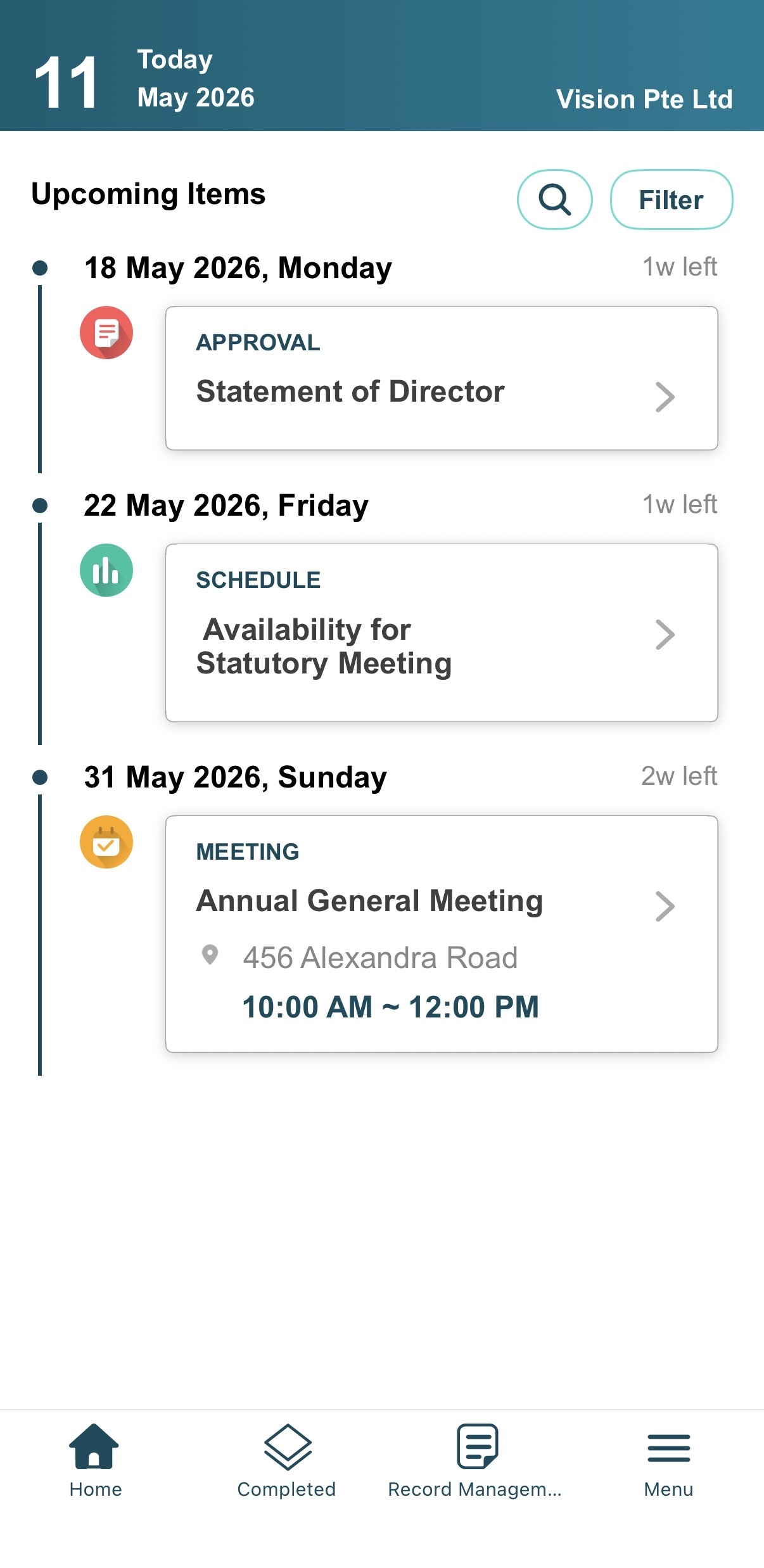764x1568 pixels.
Task: Open the hamburger Menu tab
Action: [x=668, y=1461]
